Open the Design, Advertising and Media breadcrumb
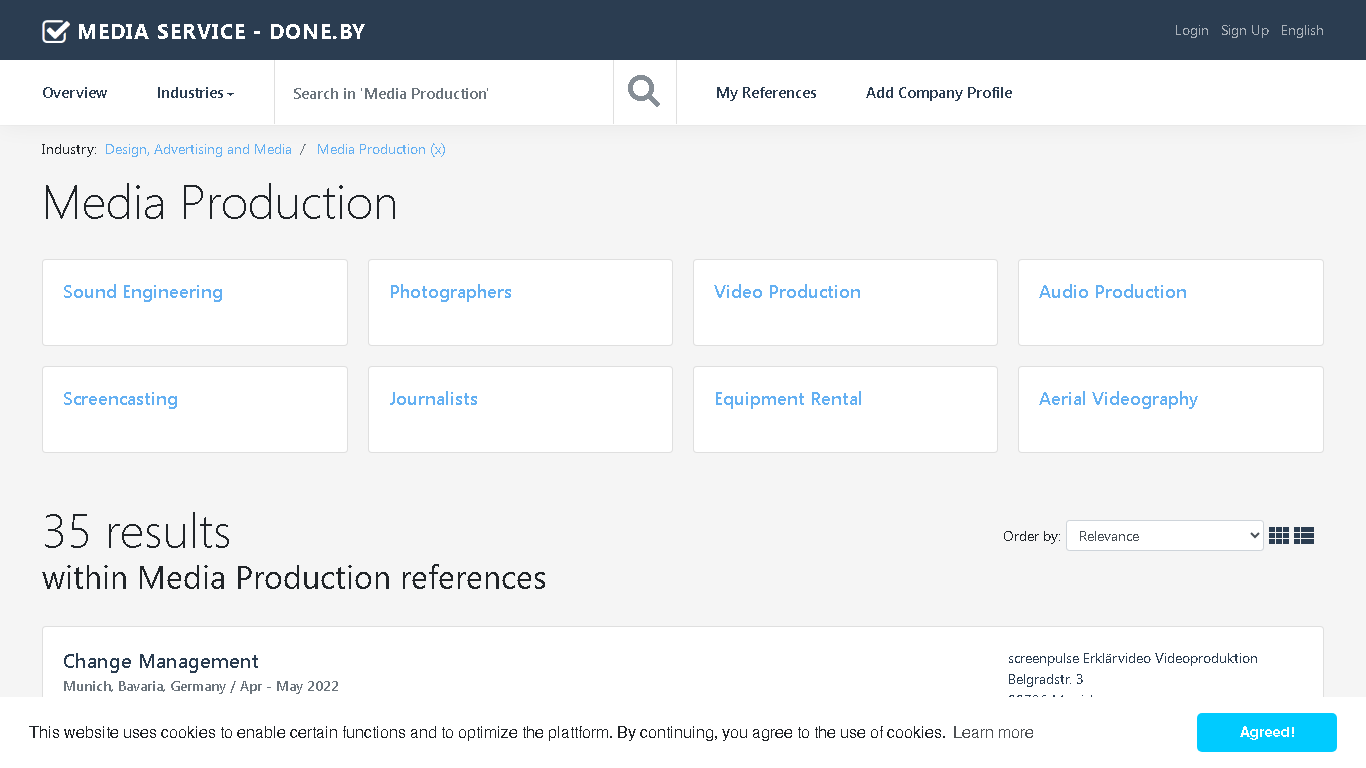Viewport: 1366px width, 768px height. tap(198, 149)
